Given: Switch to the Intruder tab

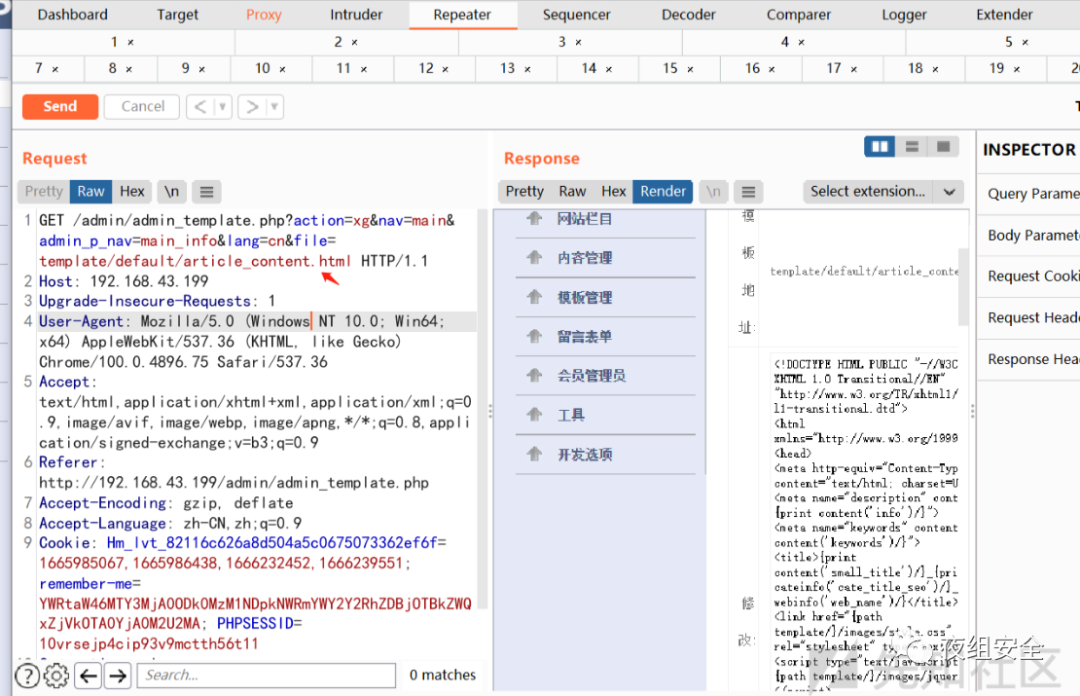Looking at the screenshot, I should (x=356, y=14).
